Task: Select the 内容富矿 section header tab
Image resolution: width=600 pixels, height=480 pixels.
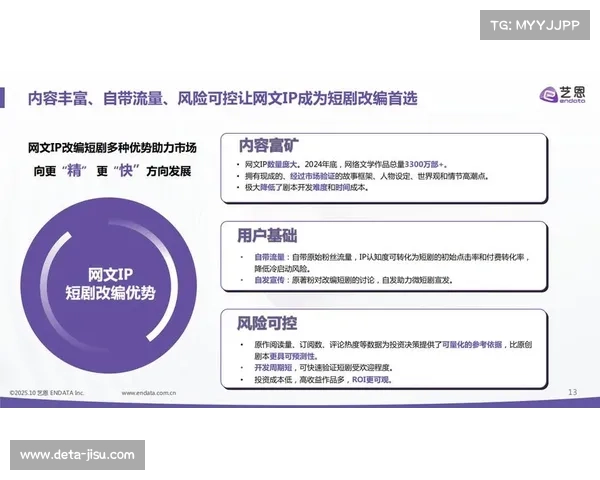Action: click(266, 143)
